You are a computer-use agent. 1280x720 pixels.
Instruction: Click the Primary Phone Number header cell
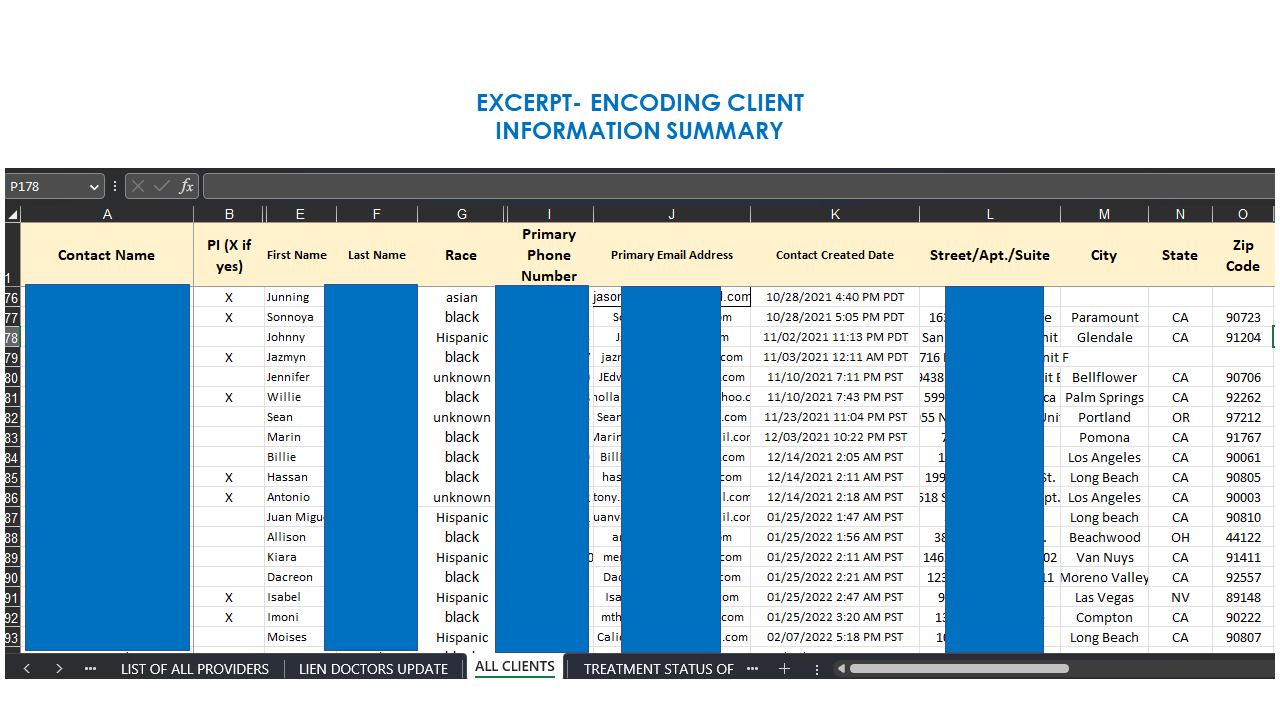(549, 255)
